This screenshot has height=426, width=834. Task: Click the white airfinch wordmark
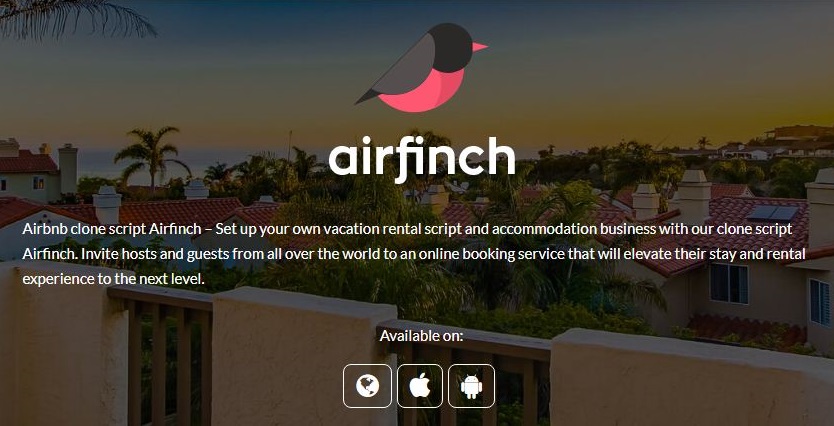click(x=422, y=156)
